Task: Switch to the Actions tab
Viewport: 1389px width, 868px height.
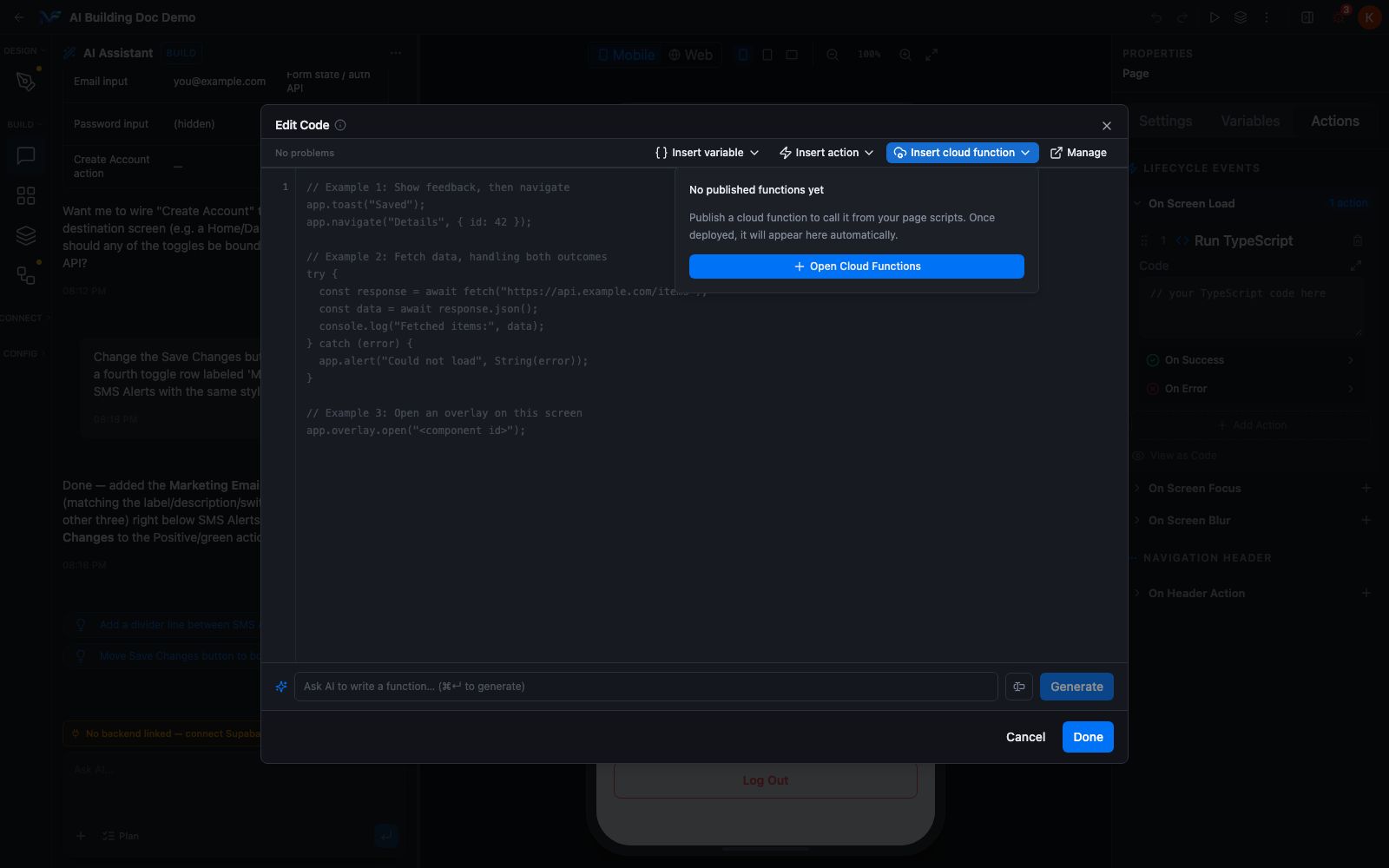Action: click(1334, 122)
